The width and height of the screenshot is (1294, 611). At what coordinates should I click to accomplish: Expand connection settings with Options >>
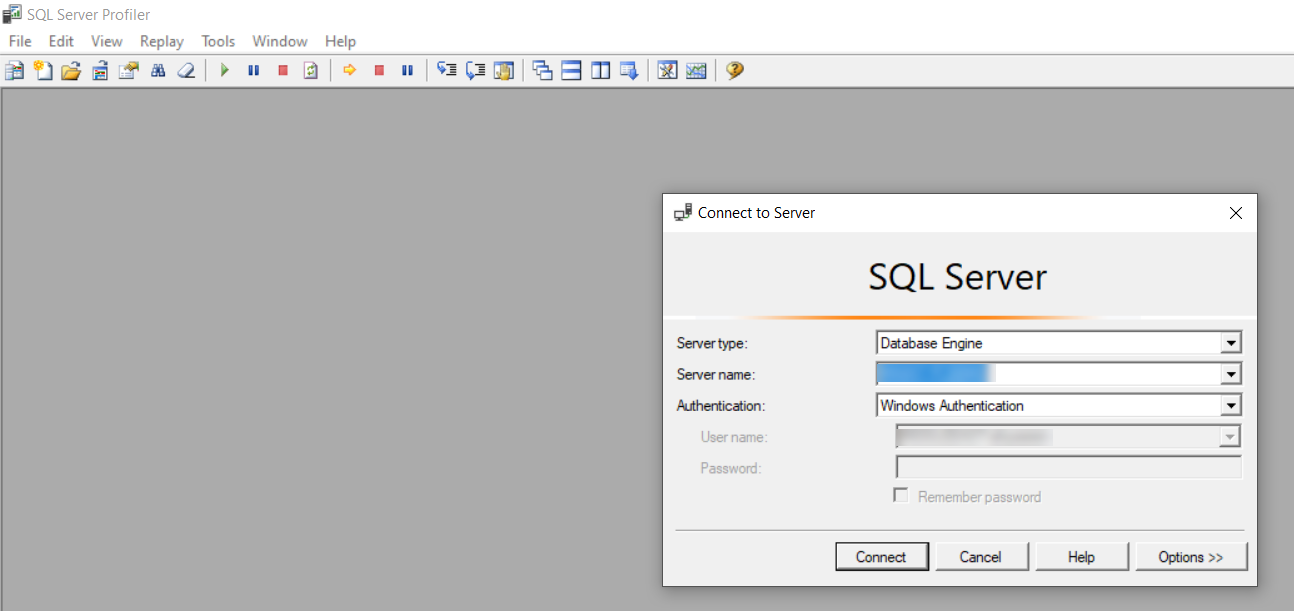pyautogui.click(x=1191, y=557)
